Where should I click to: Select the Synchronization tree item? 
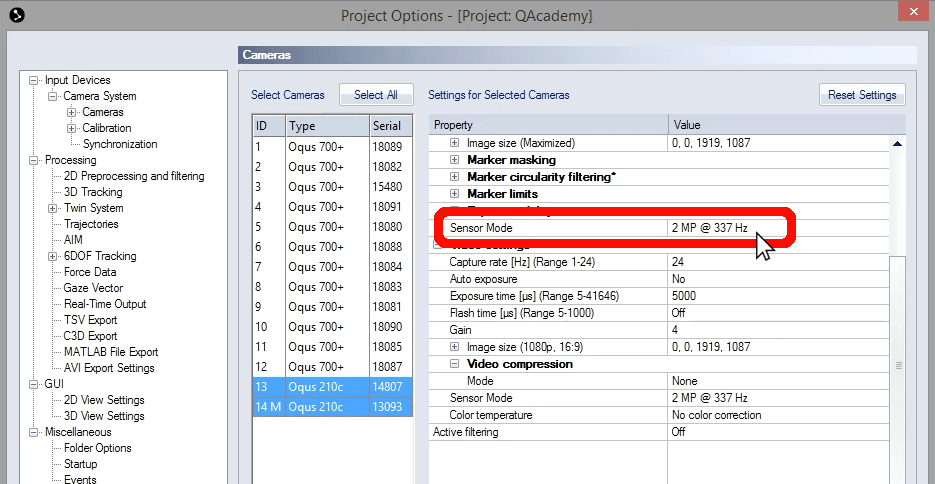[x=120, y=144]
